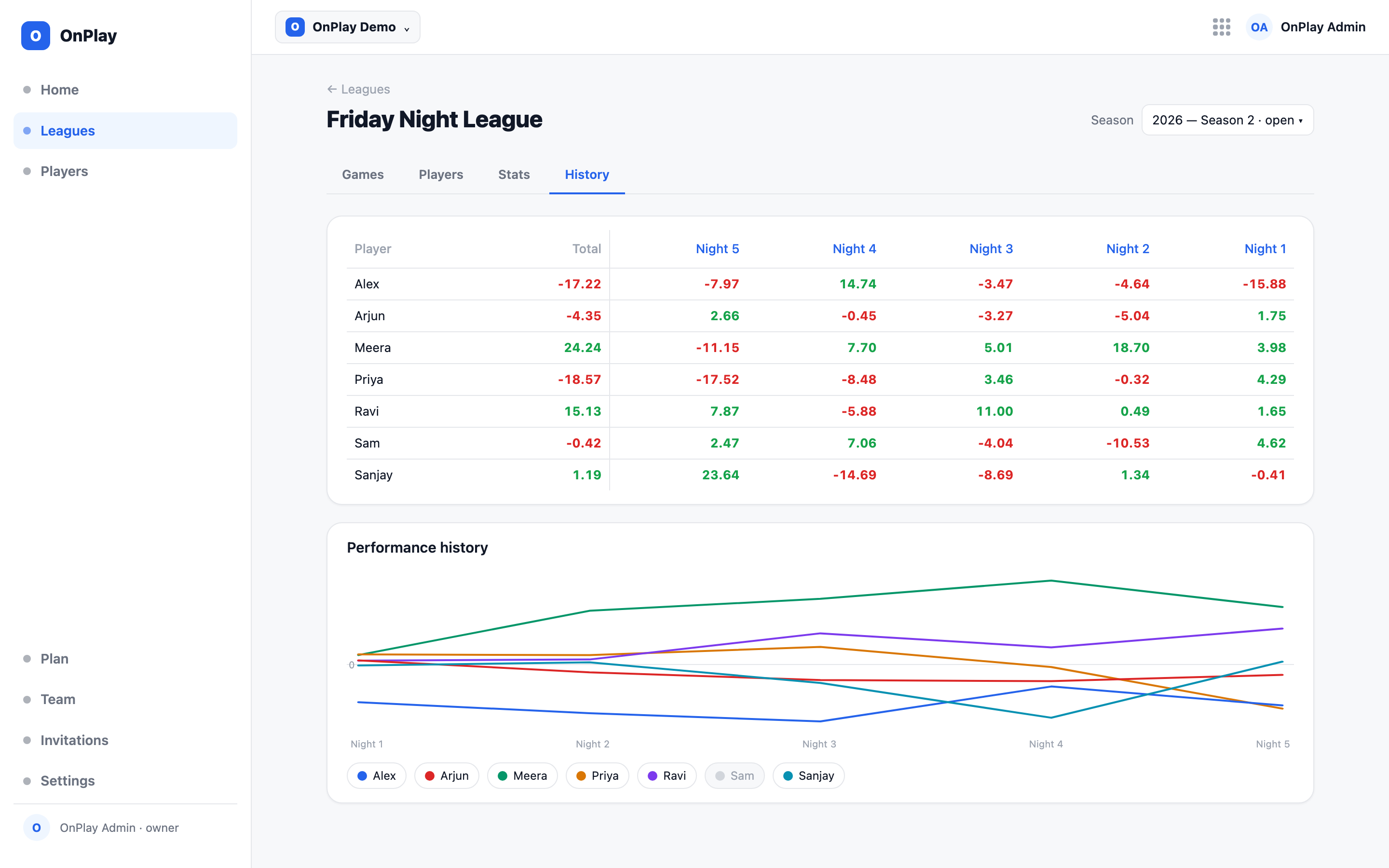
Task: Click Priya's Night 5 value -17.52
Action: 717,380
